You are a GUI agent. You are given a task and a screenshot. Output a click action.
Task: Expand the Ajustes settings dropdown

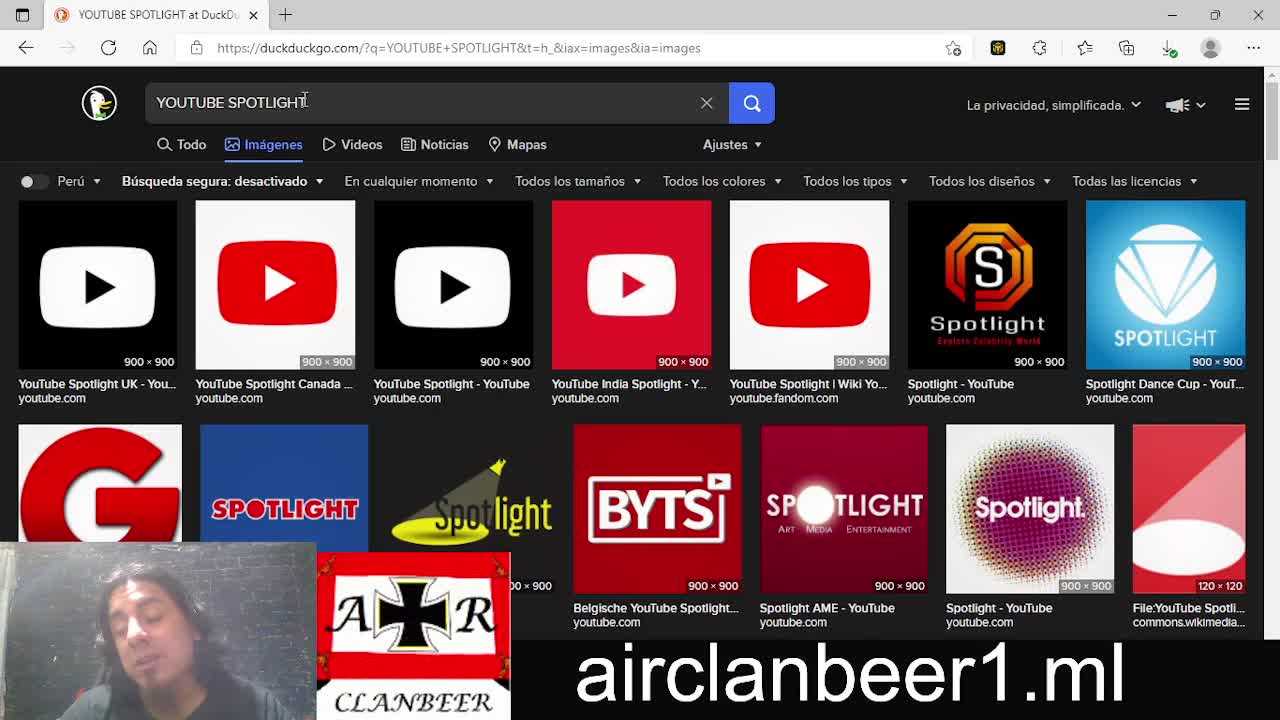pos(732,145)
